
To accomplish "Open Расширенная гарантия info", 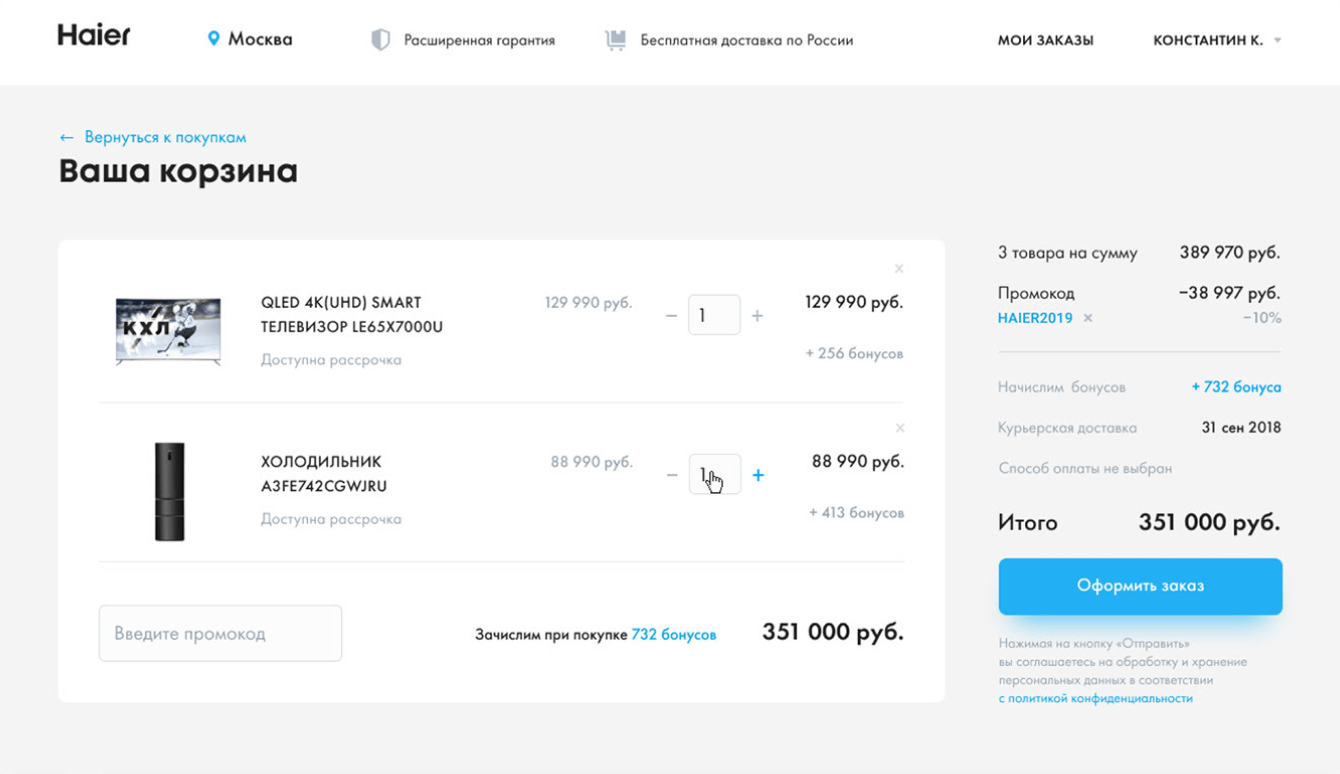I will pos(479,41).
